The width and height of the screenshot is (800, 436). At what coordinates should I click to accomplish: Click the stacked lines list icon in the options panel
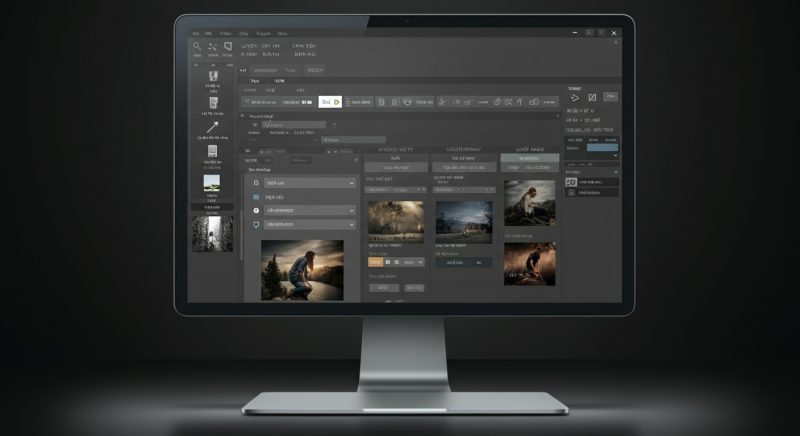pos(256,197)
